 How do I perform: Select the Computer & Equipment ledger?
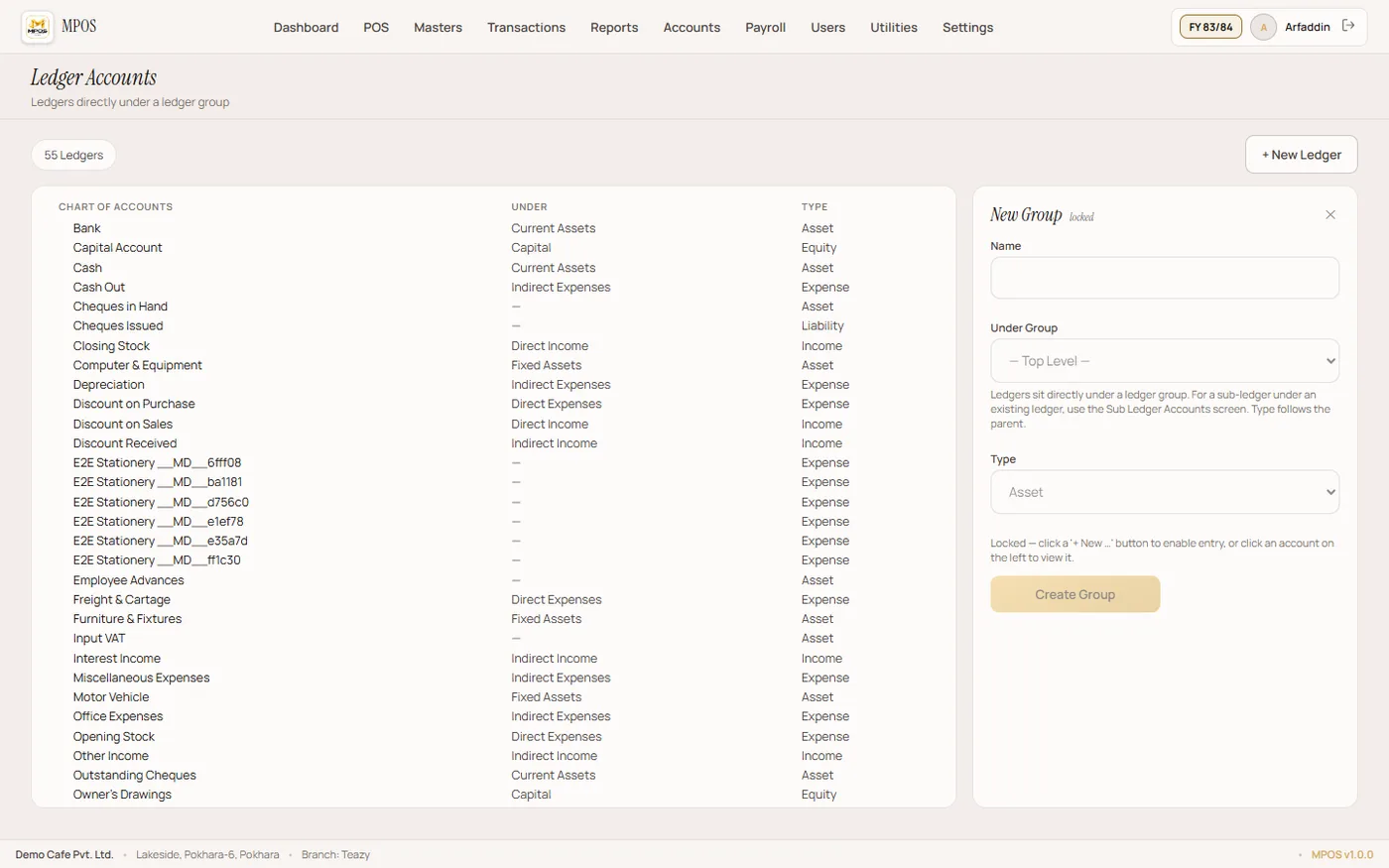point(493,365)
